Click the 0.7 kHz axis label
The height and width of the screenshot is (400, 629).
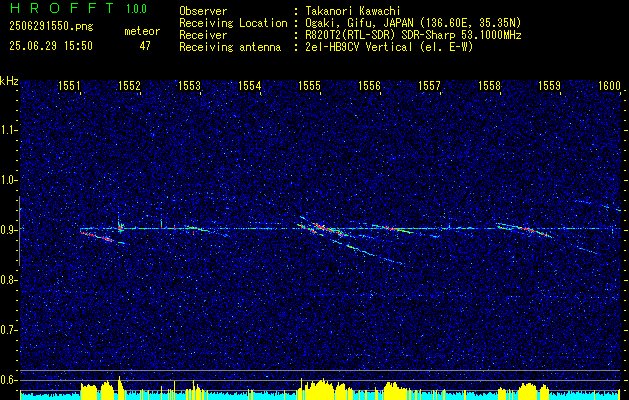(8, 330)
